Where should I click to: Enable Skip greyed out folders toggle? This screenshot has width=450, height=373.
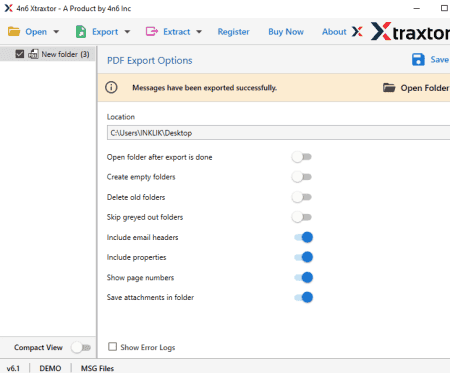tap(302, 217)
